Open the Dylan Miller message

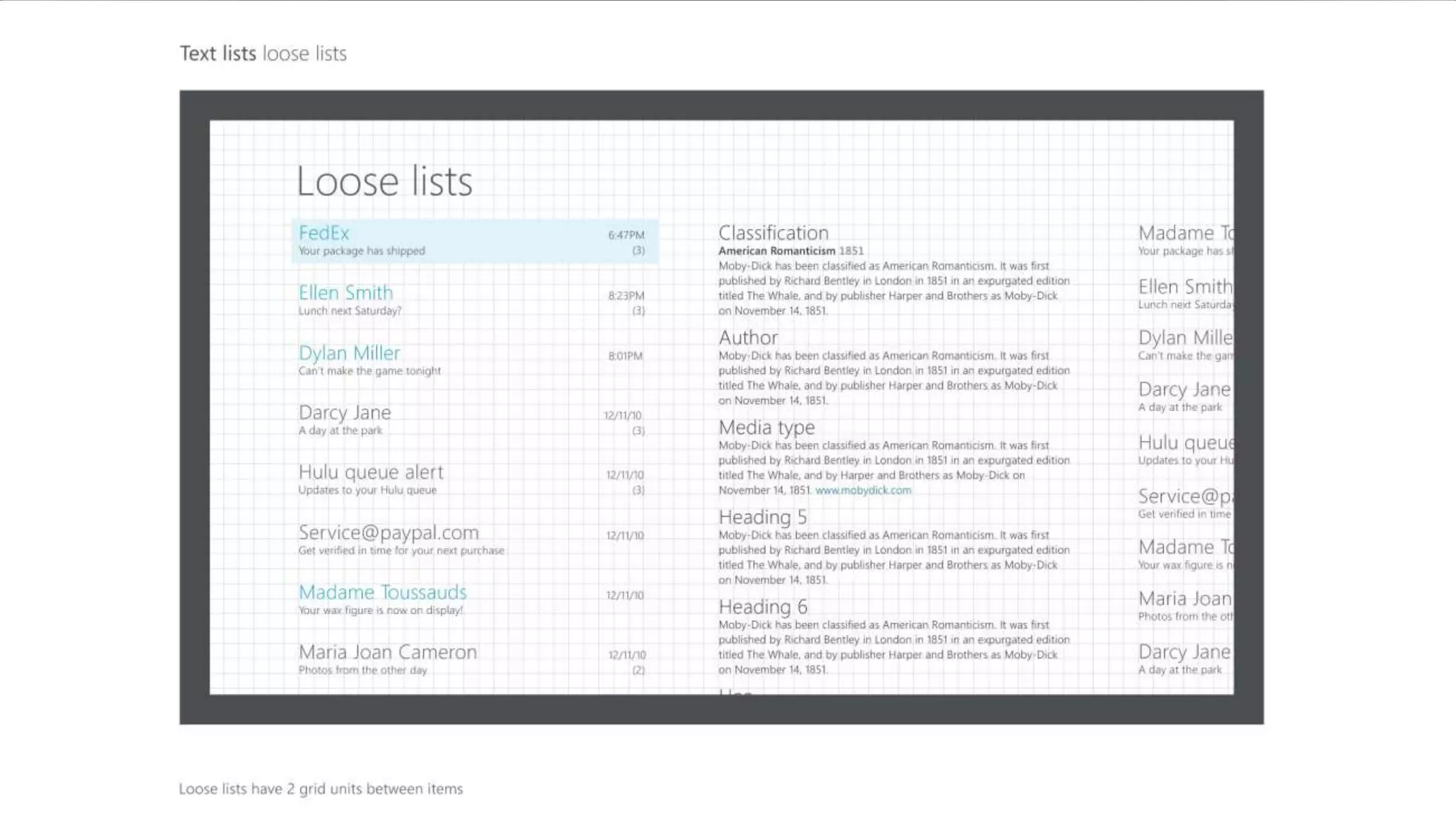coord(349,353)
